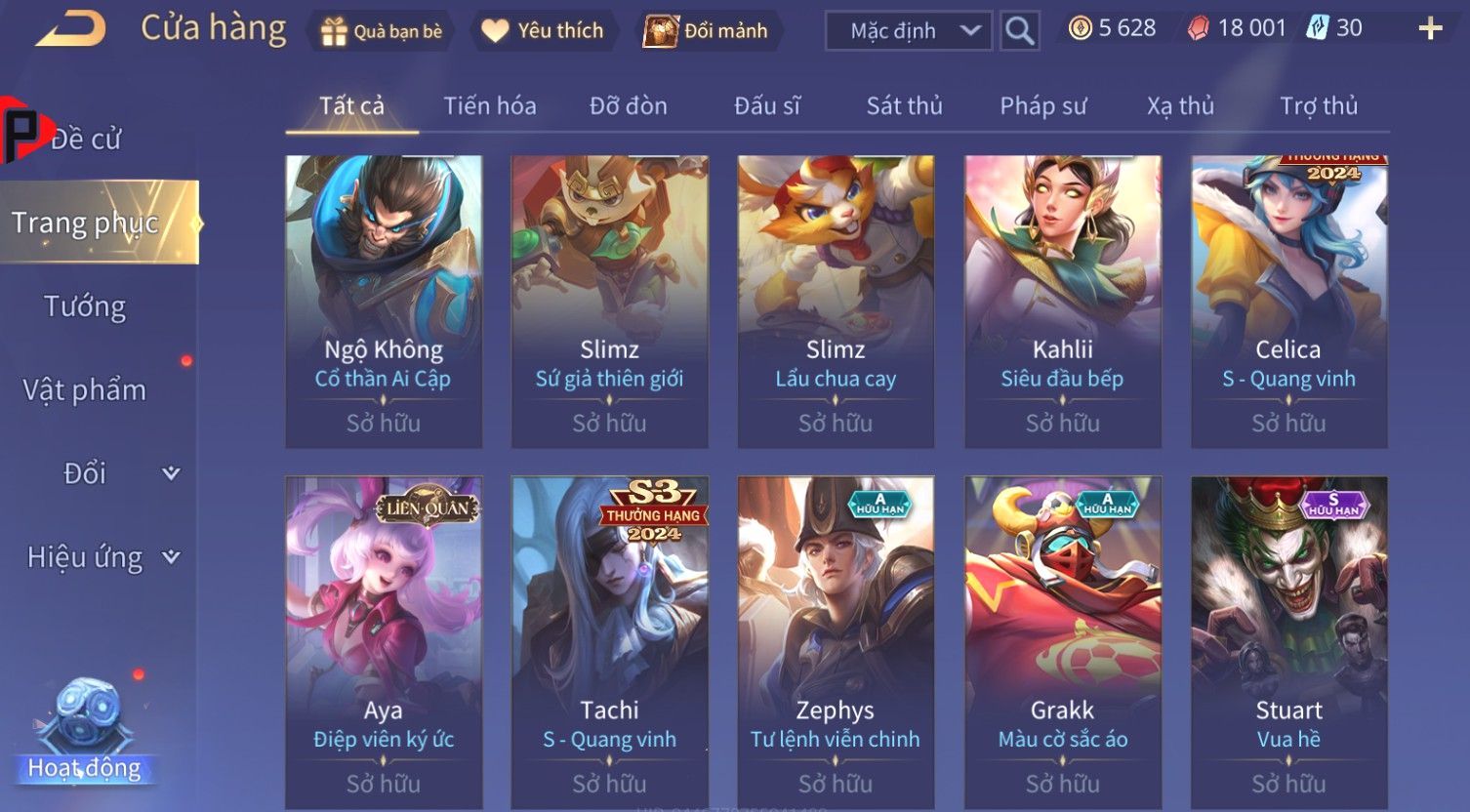Open the Yêu thích favorites list

543,31
